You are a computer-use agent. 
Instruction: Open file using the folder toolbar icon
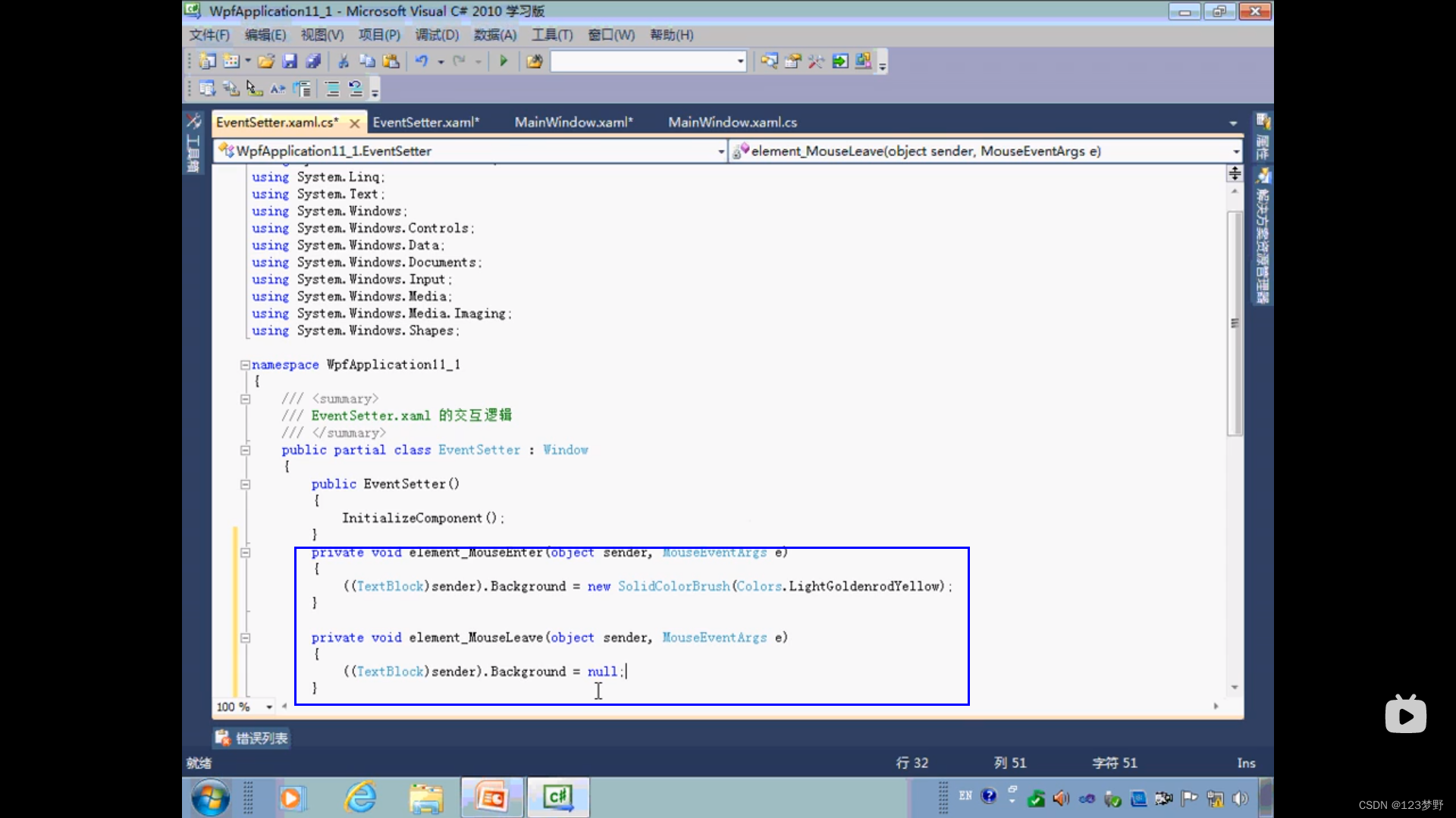(266, 61)
